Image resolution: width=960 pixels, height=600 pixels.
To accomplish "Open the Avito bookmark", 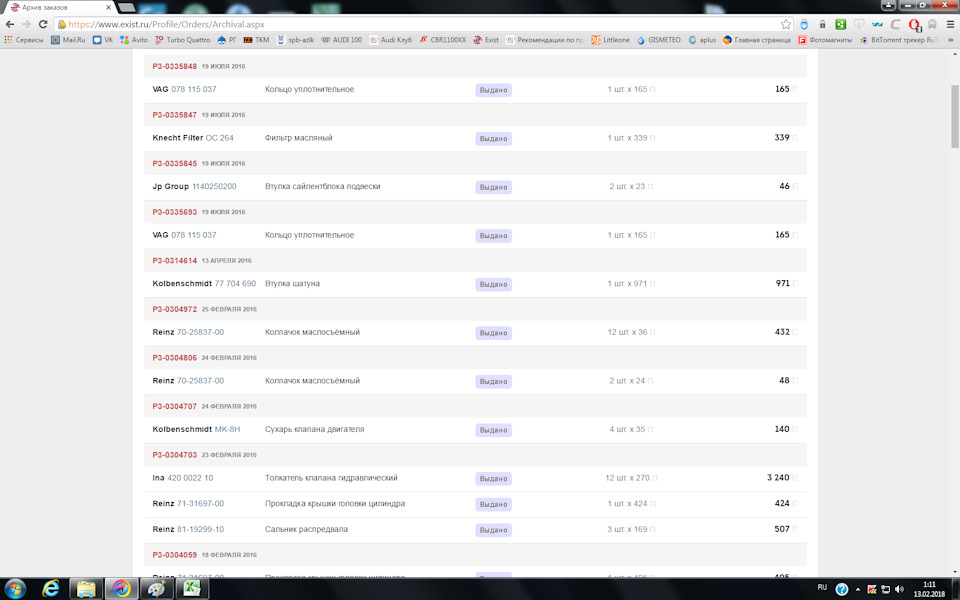I will [134, 40].
